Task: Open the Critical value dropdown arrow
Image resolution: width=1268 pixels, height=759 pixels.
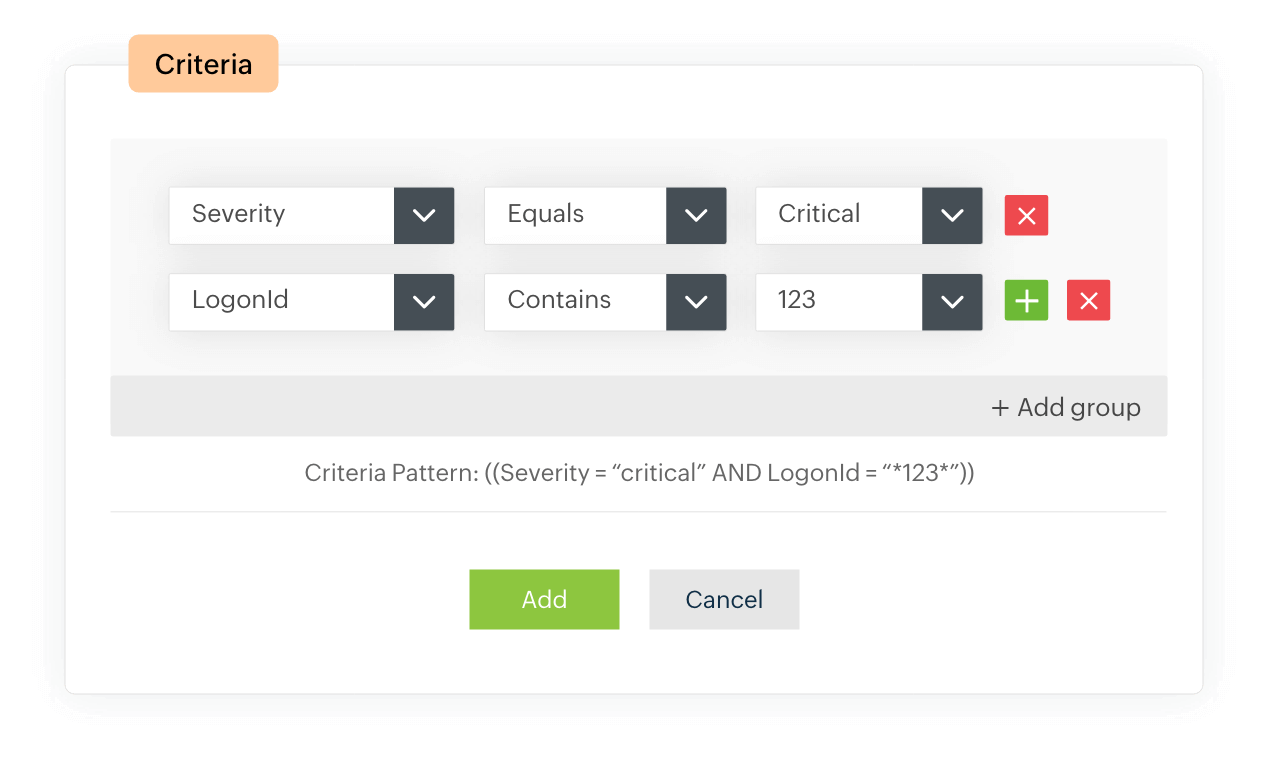Action: pyautogui.click(x=952, y=215)
